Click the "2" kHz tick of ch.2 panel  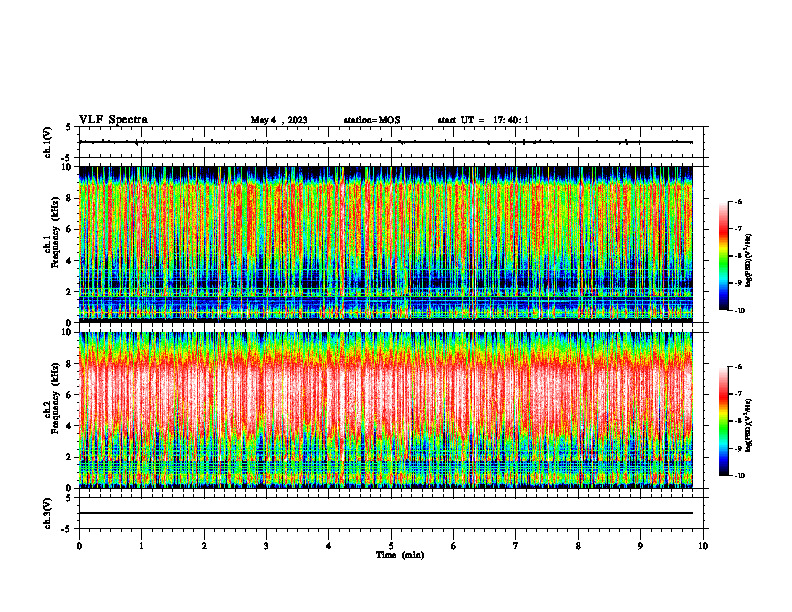[x=69, y=457]
